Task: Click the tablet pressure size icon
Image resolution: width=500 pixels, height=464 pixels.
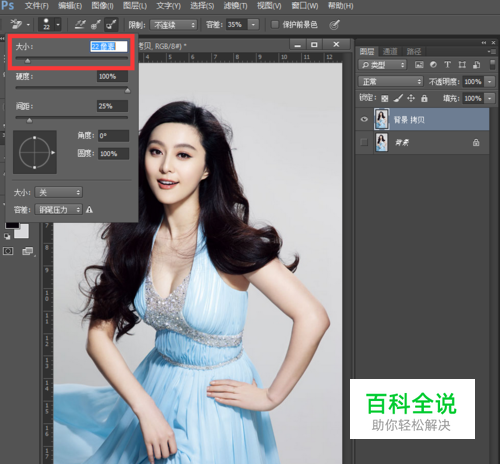Action: coord(334,24)
